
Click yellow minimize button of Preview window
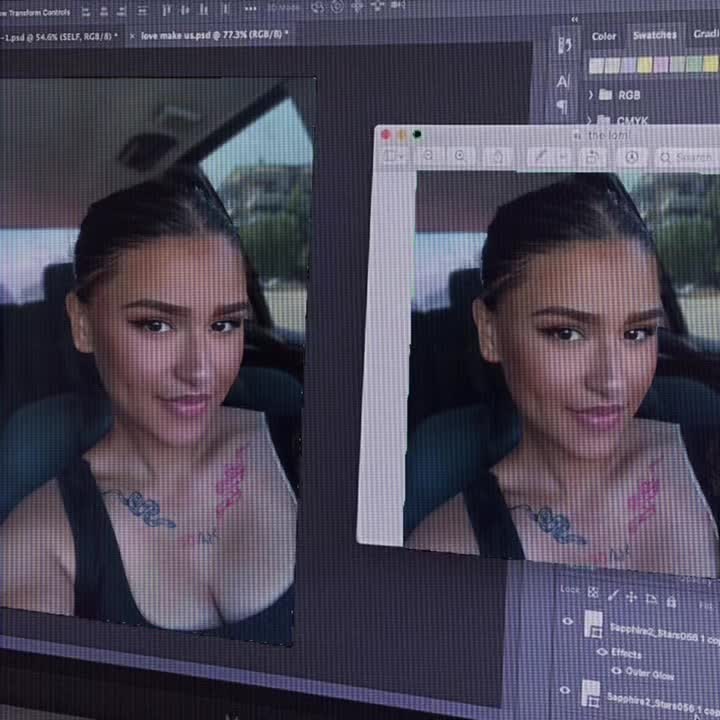click(x=402, y=135)
